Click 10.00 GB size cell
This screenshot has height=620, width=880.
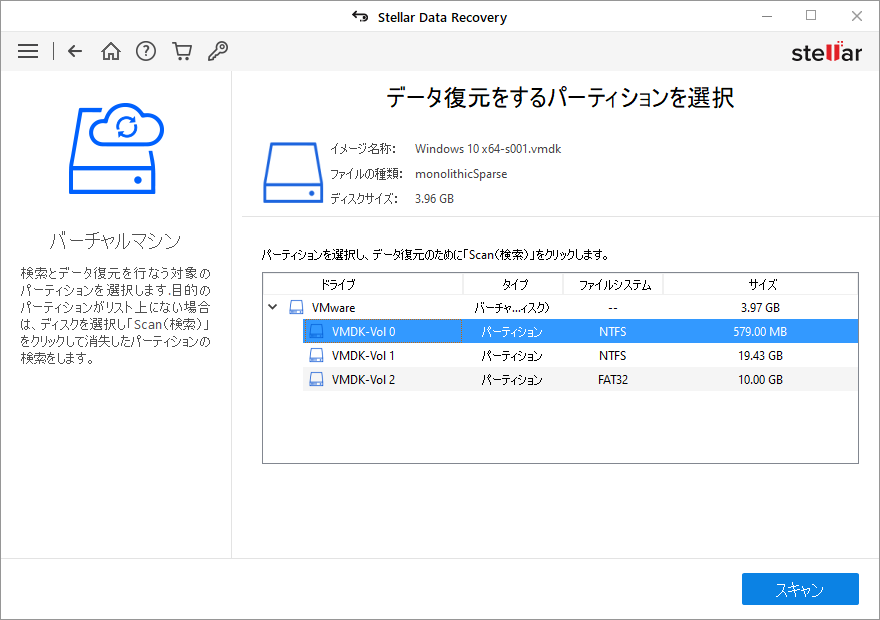point(760,380)
